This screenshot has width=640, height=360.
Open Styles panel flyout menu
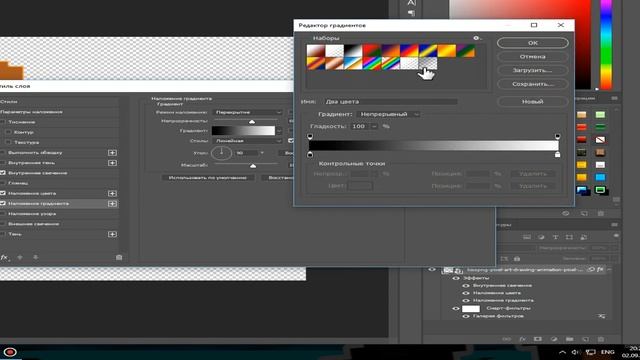[x=614, y=98]
